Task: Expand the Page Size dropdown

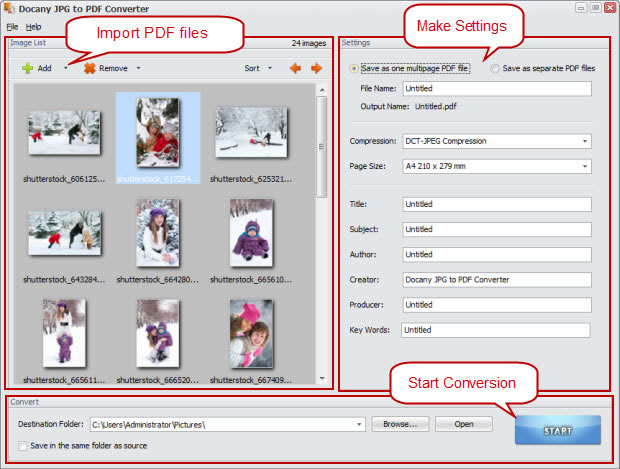Action: click(496, 166)
